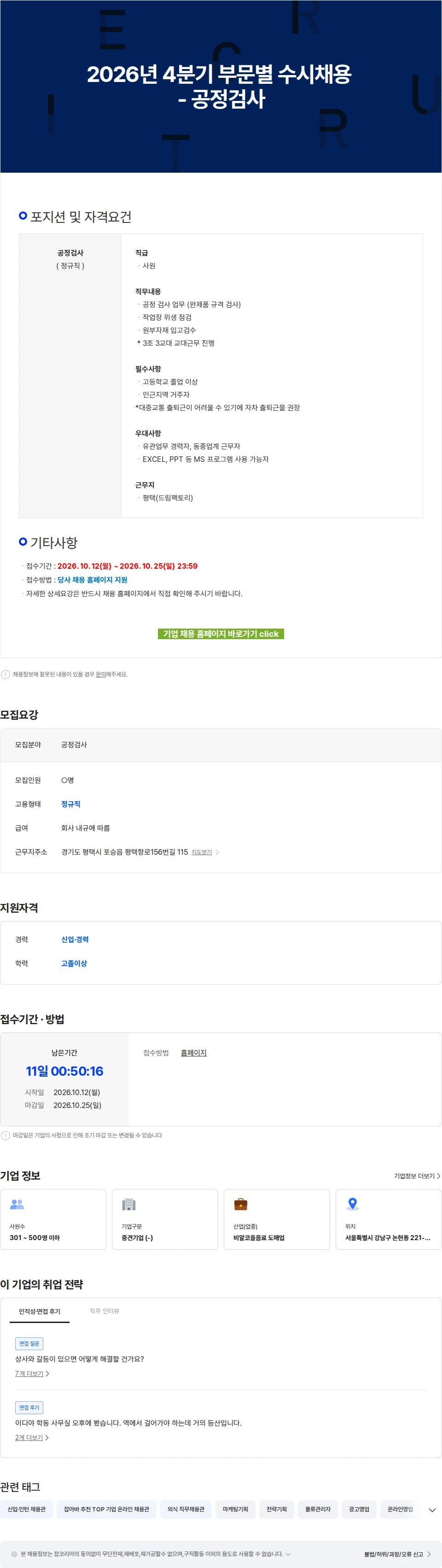
Task: Click the briefcase icon in 산업(업종) card
Action: click(x=241, y=1204)
